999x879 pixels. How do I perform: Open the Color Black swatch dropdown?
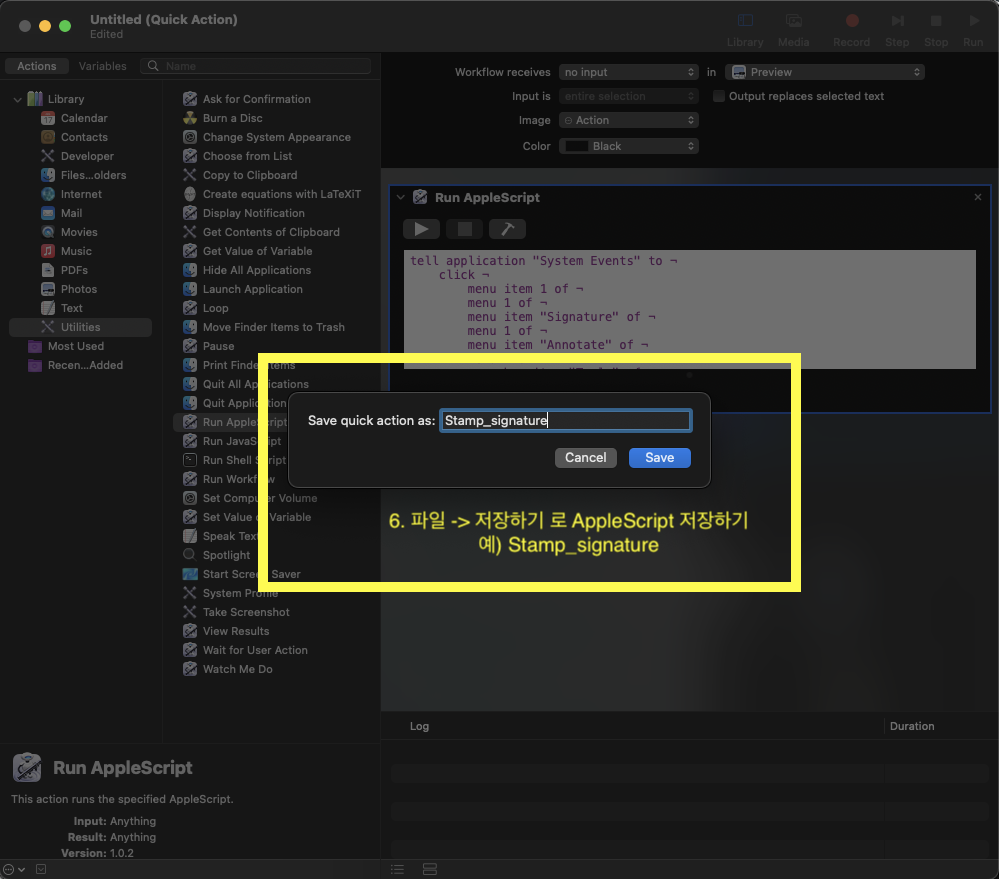pyautogui.click(x=628, y=146)
